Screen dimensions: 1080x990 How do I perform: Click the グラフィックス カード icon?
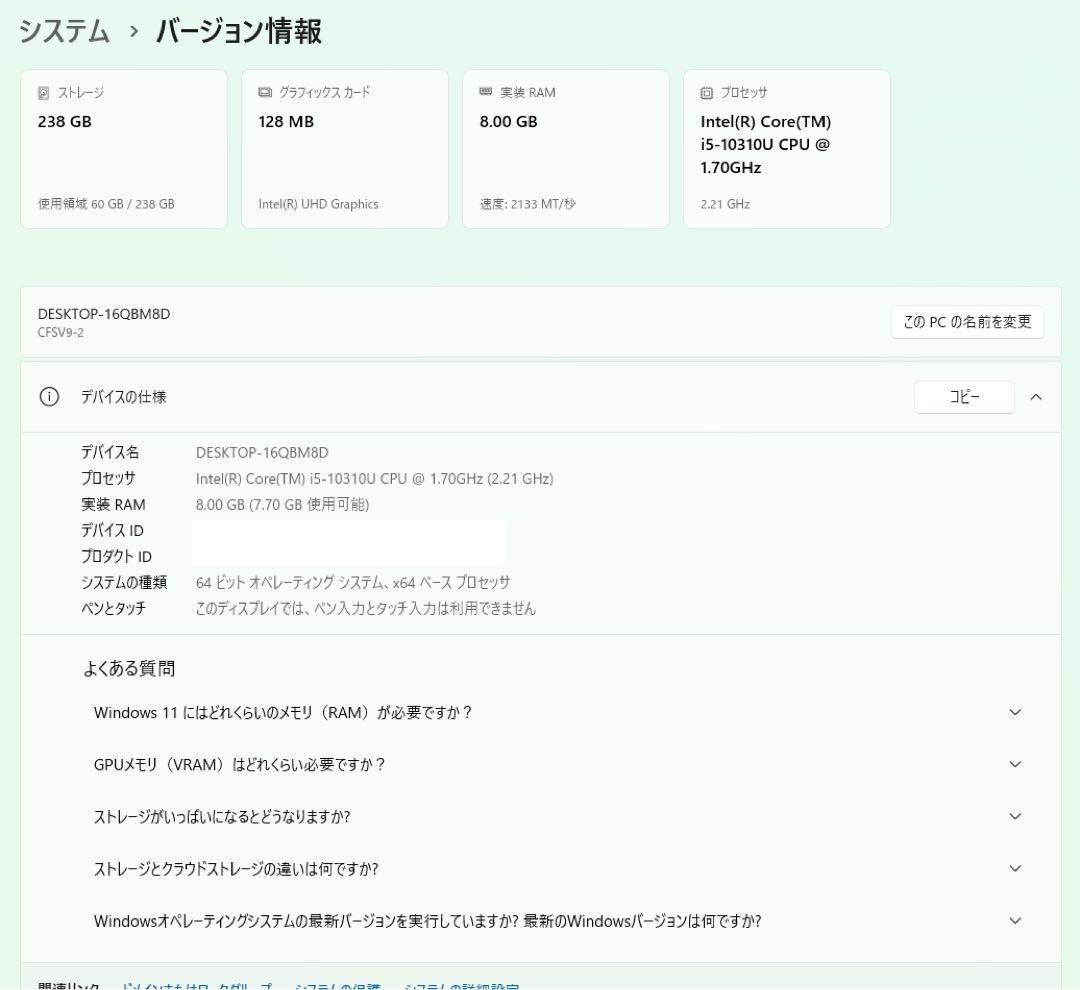(x=263, y=92)
